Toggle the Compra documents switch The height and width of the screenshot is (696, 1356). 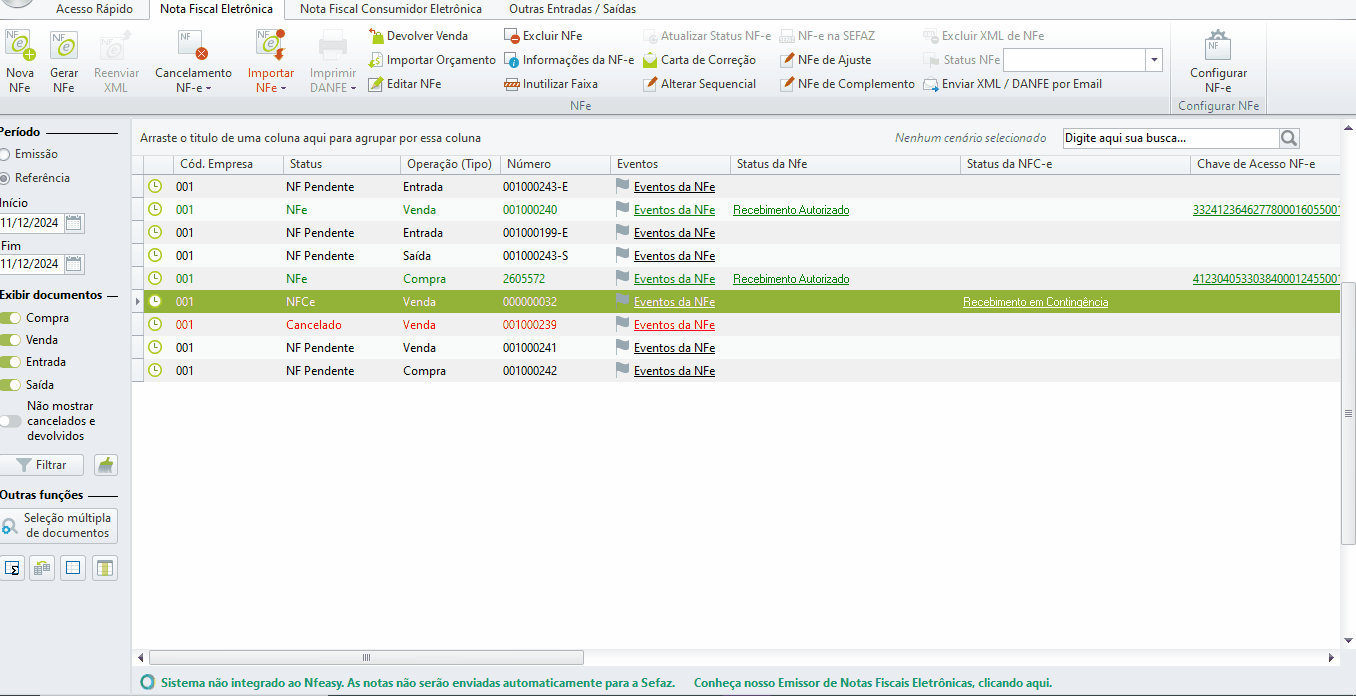11,318
